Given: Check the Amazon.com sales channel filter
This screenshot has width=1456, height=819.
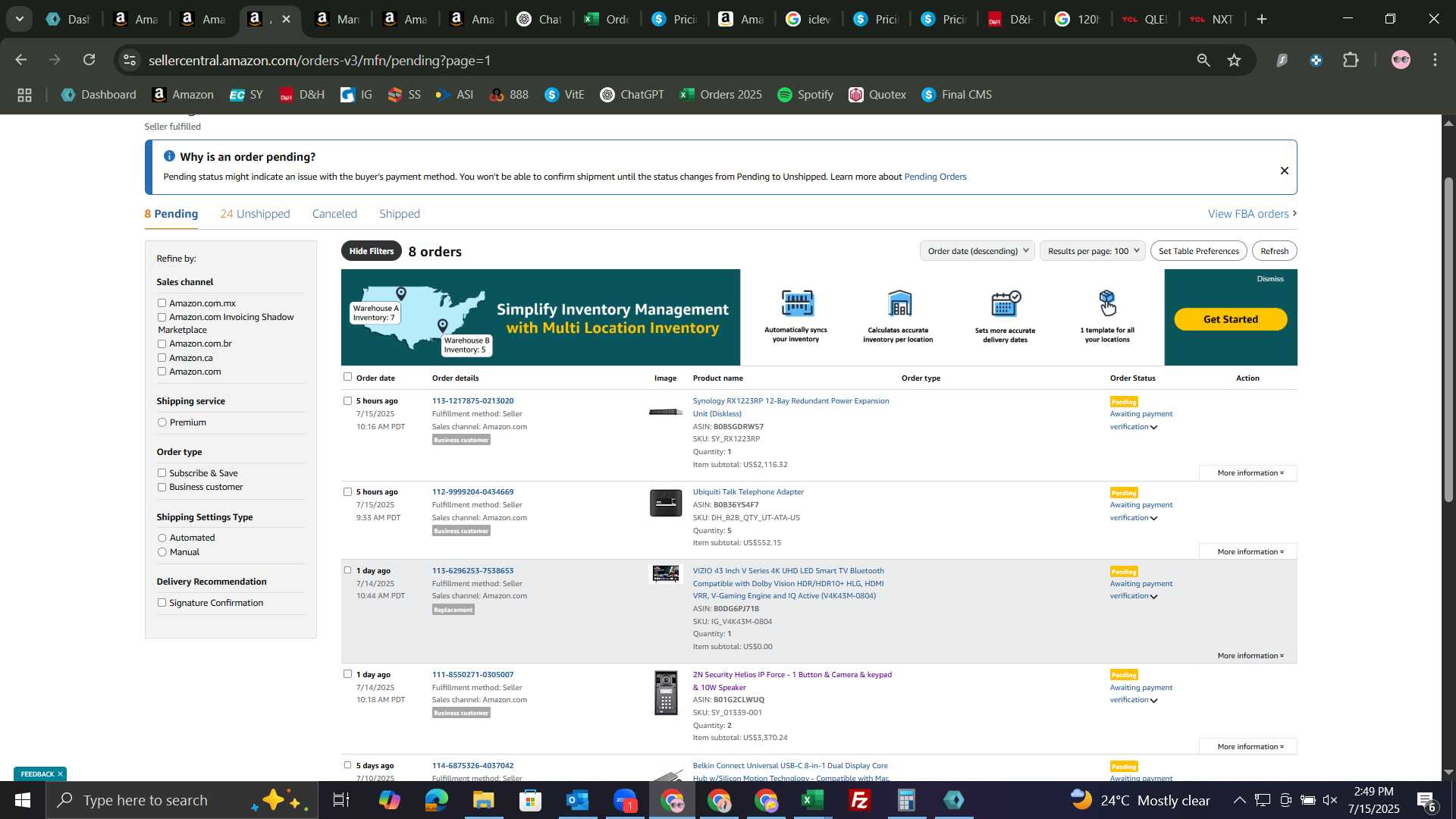Looking at the screenshot, I should pyautogui.click(x=162, y=372).
